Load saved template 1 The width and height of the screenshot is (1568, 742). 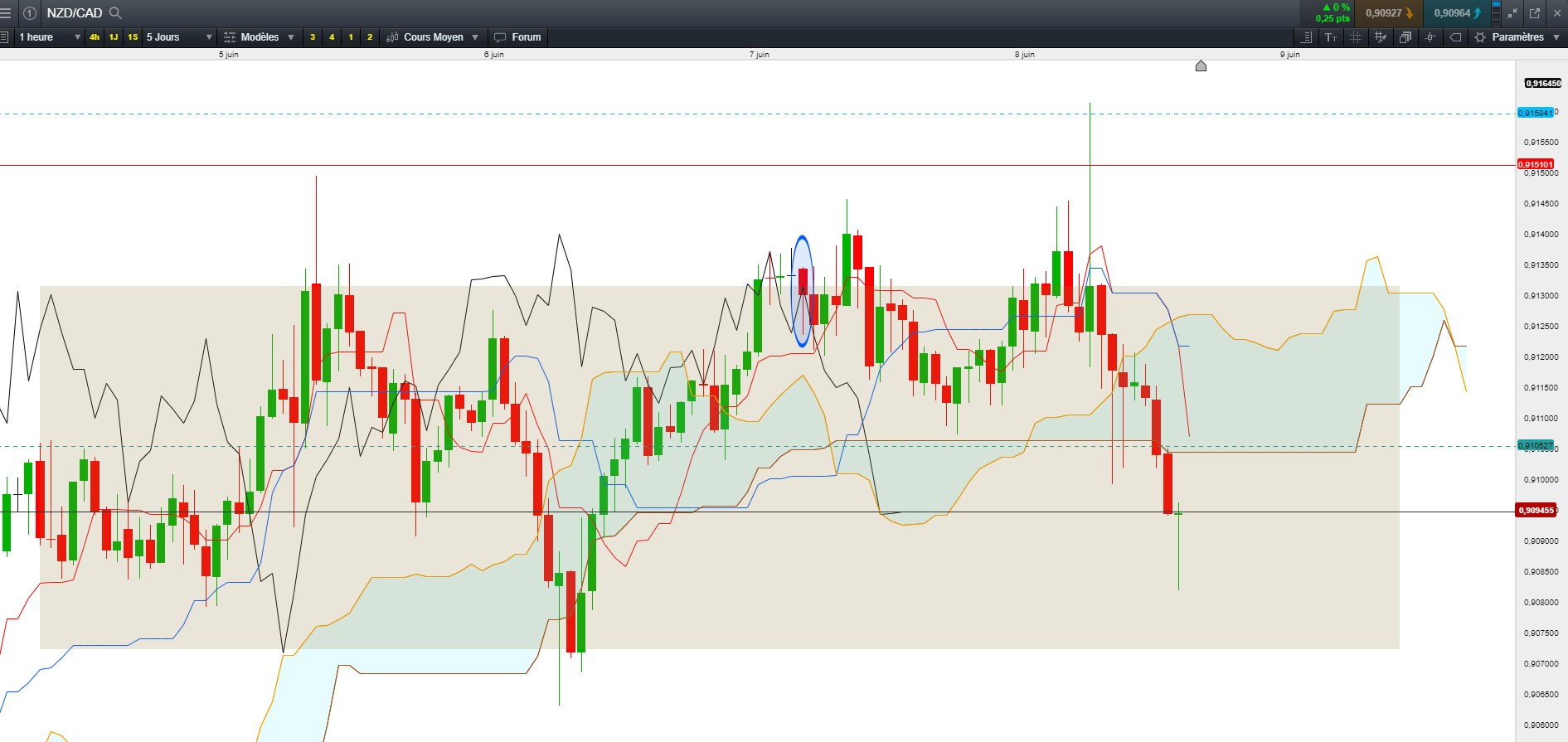[351, 37]
